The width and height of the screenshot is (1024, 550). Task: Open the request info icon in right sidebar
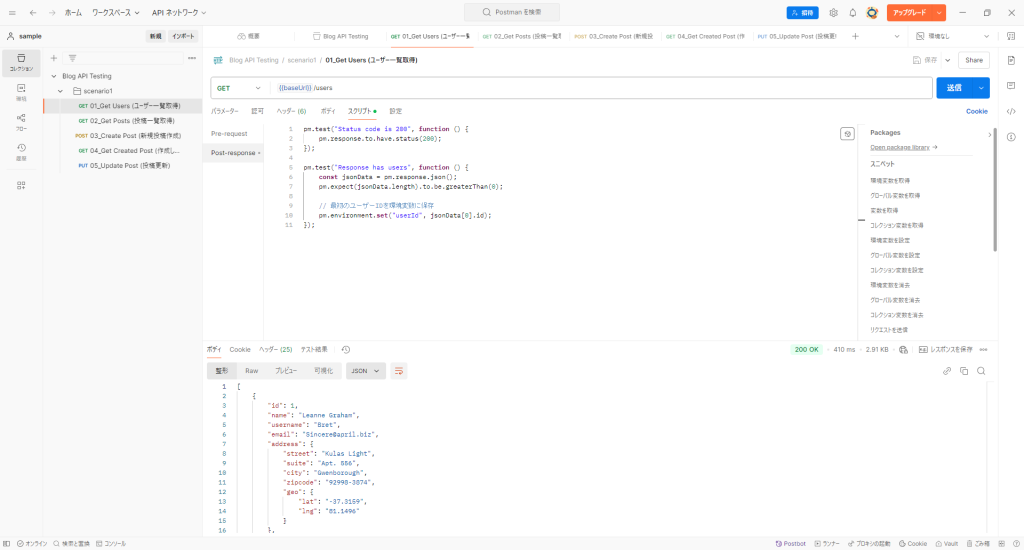(x=1011, y=137)
